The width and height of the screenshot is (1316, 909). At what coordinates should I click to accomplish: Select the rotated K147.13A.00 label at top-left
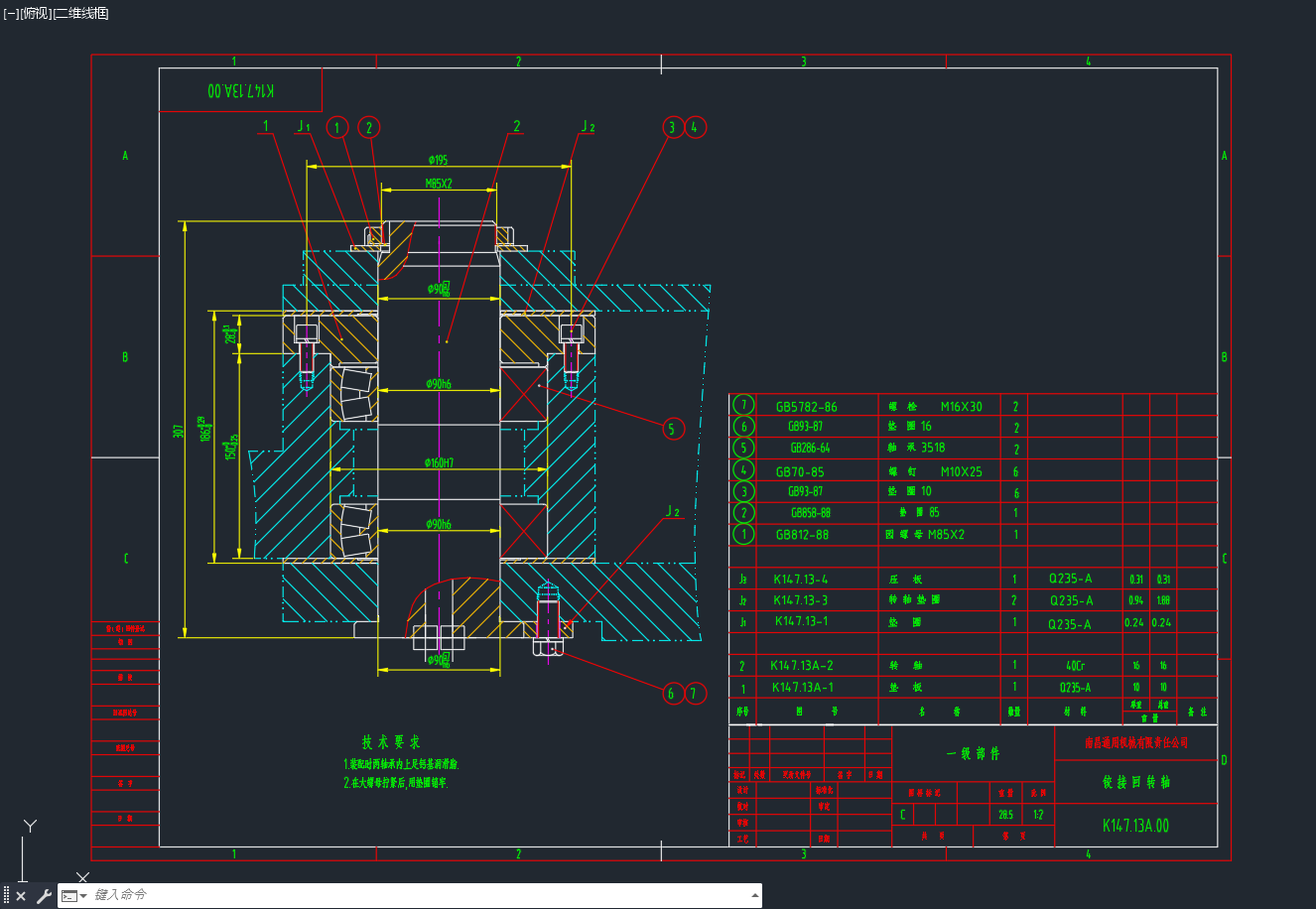tap(242, 90)
